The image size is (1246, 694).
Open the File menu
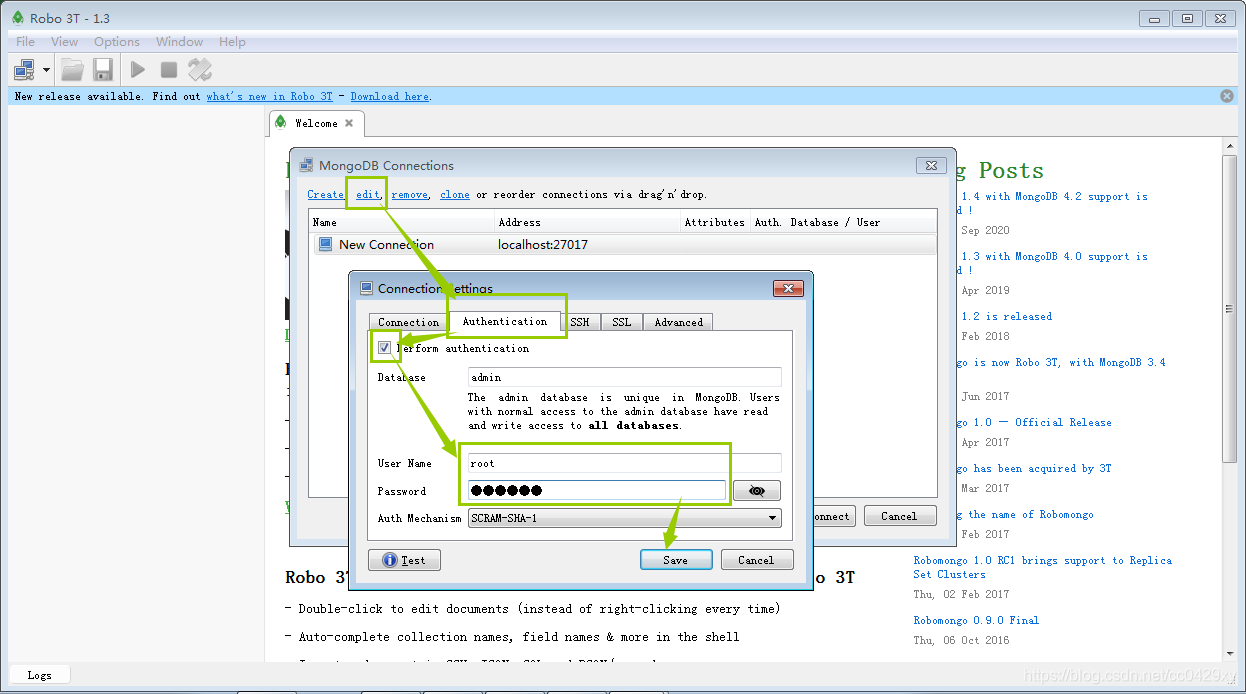pyautogui.click(x=25, y=42)
